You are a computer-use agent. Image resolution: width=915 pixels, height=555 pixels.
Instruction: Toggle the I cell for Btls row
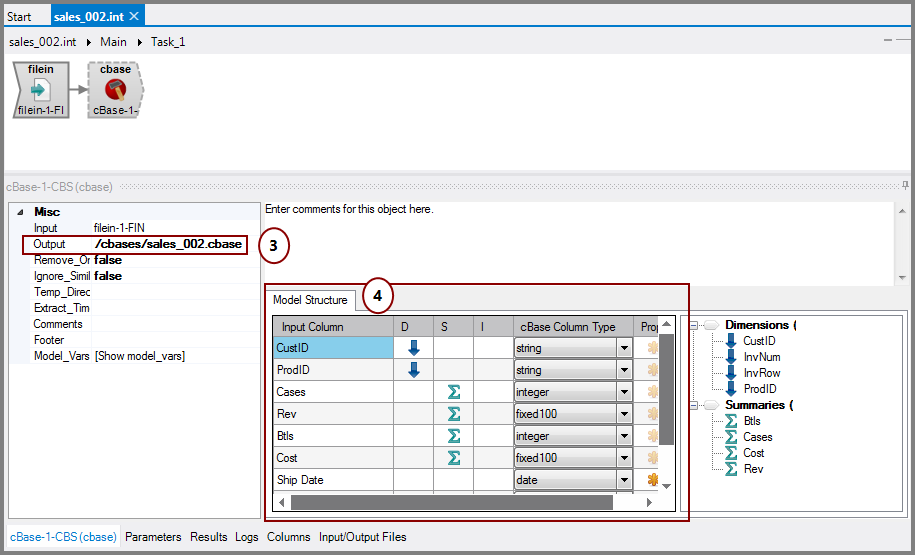(x=493, y=436)
